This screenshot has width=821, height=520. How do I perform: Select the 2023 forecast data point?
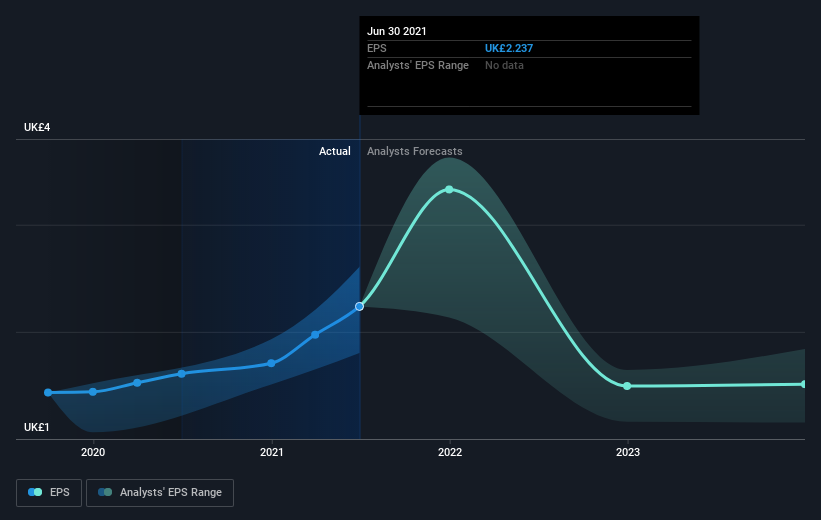[627, 386]
